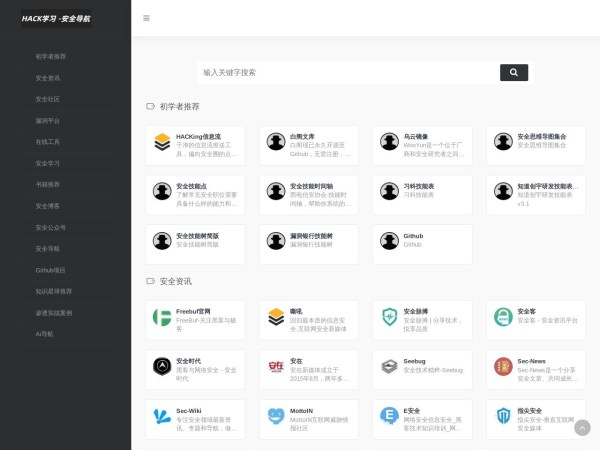The width and height of the screenshot is (600, 450).
Task: Open the FreeBuf官网 green logo icon
Action: tap(162, 317)
